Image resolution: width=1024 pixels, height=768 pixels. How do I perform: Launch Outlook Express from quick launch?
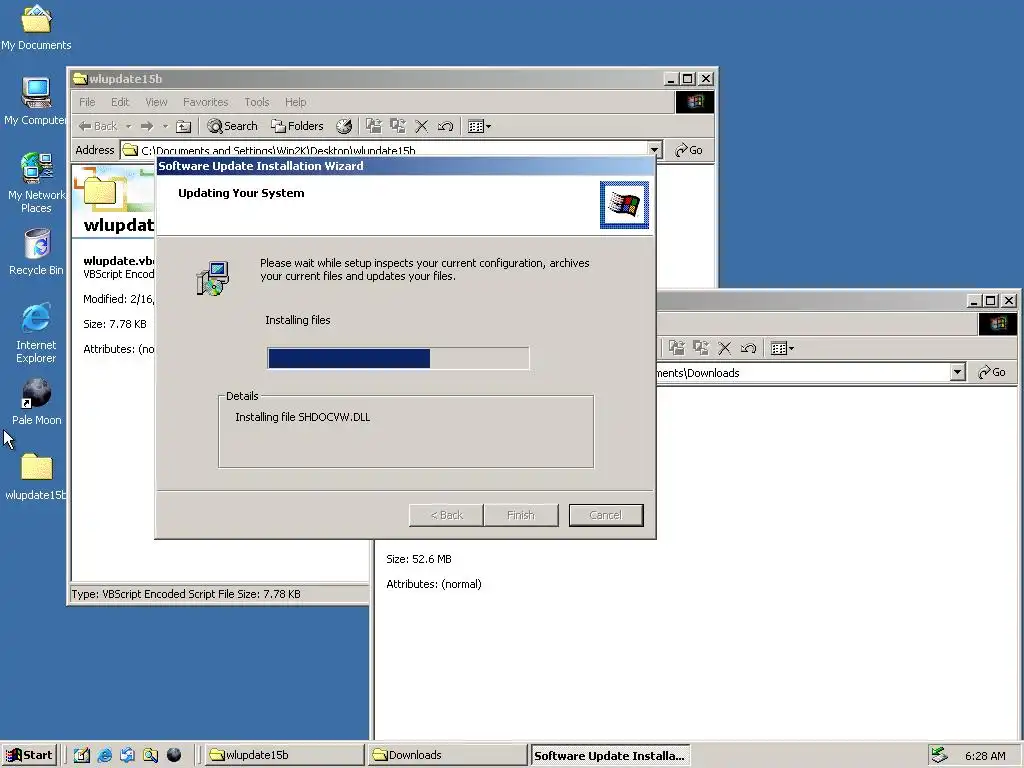coord(127,755)
